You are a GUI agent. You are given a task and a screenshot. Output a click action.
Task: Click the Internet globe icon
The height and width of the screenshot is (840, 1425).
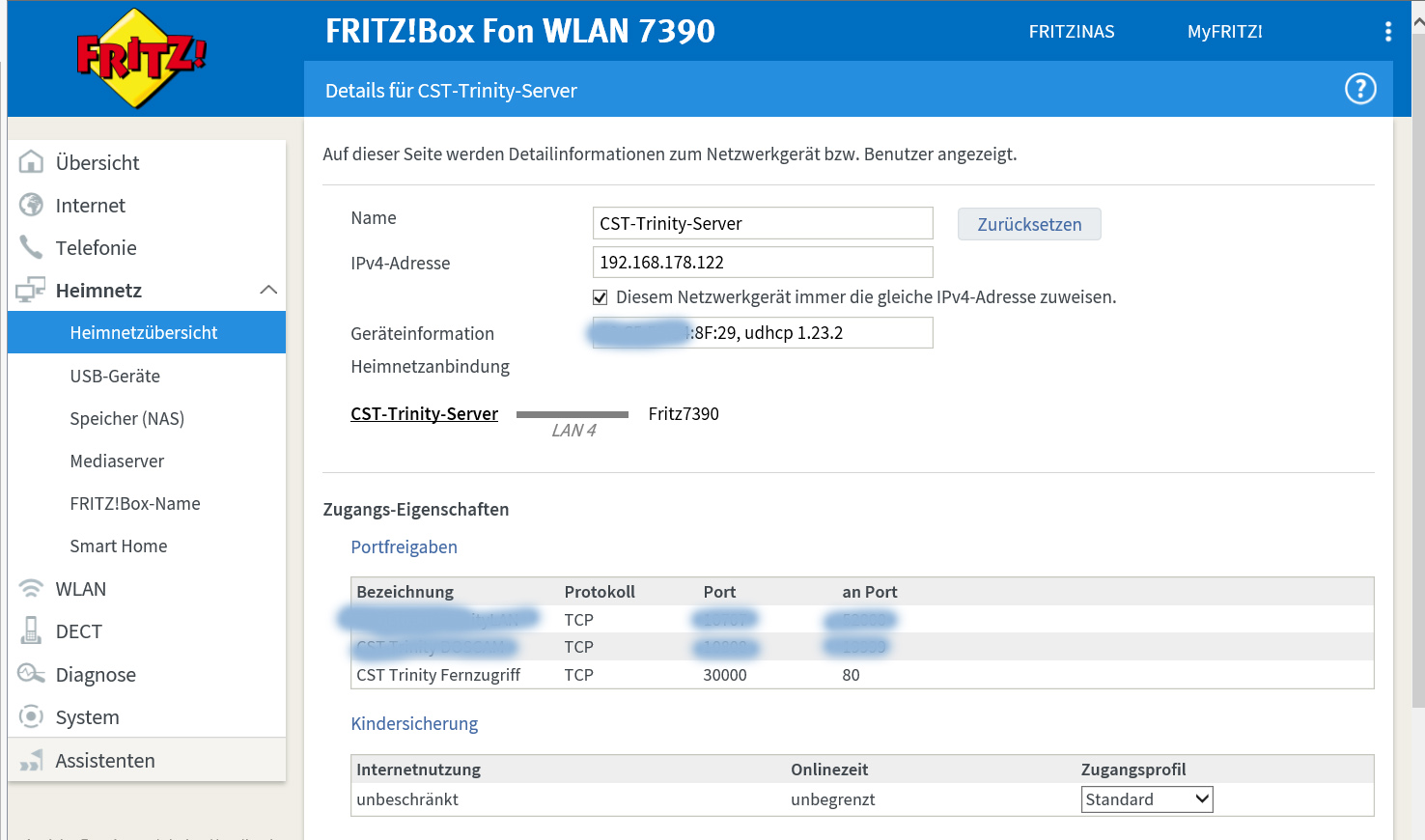[31, 205]
